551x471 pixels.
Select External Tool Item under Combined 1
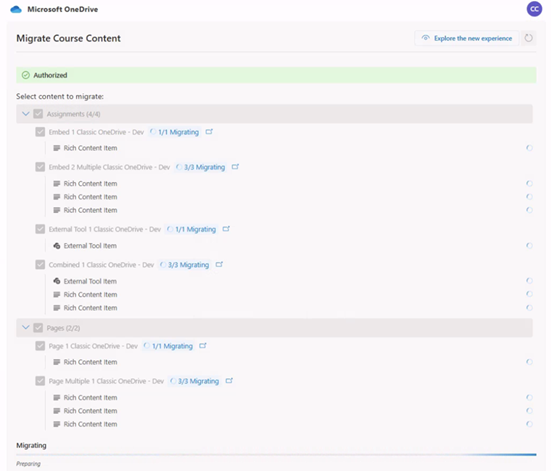tap(90, 281)
